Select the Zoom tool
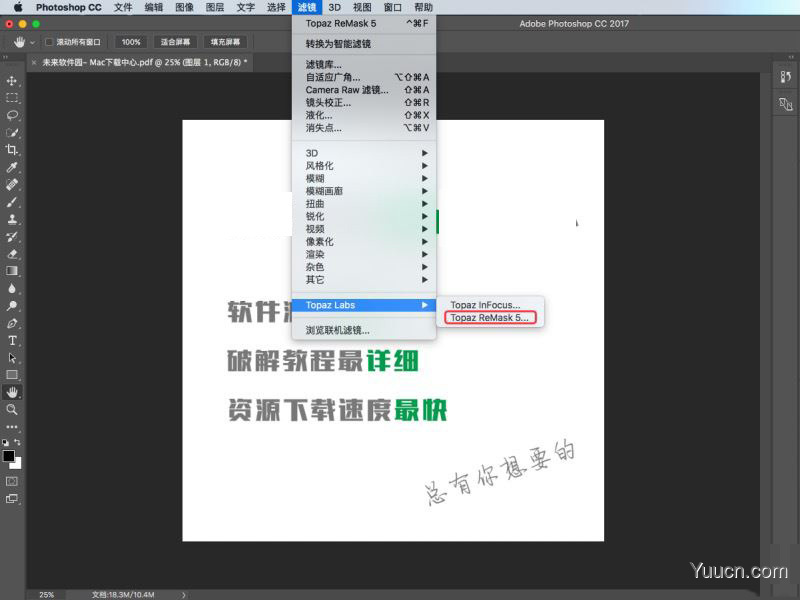800x600 pixels. point(12,409)
